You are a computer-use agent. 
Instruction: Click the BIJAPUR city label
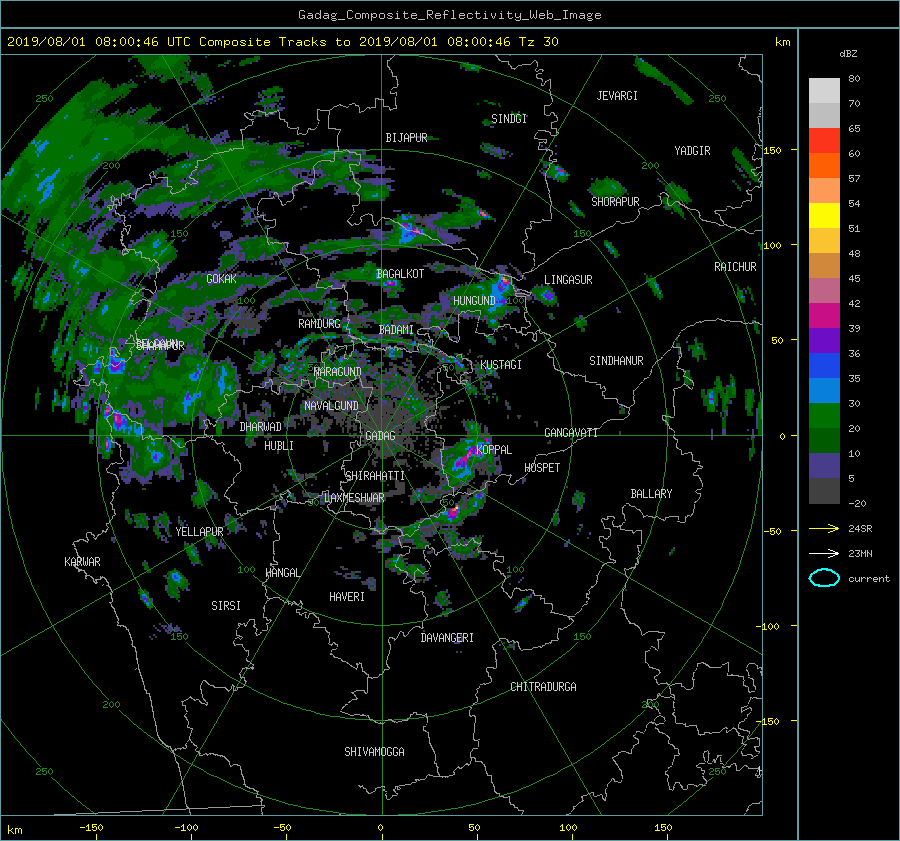(x=406, y=138)
